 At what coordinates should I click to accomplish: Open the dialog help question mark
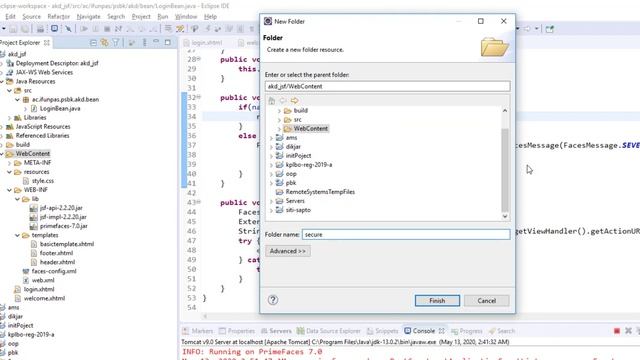(273, 300)
